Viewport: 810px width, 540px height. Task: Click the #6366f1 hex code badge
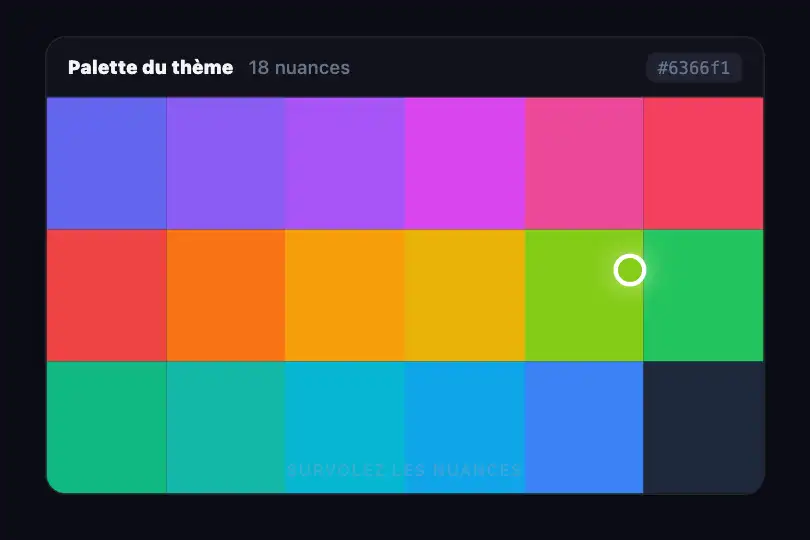[694, 68]
